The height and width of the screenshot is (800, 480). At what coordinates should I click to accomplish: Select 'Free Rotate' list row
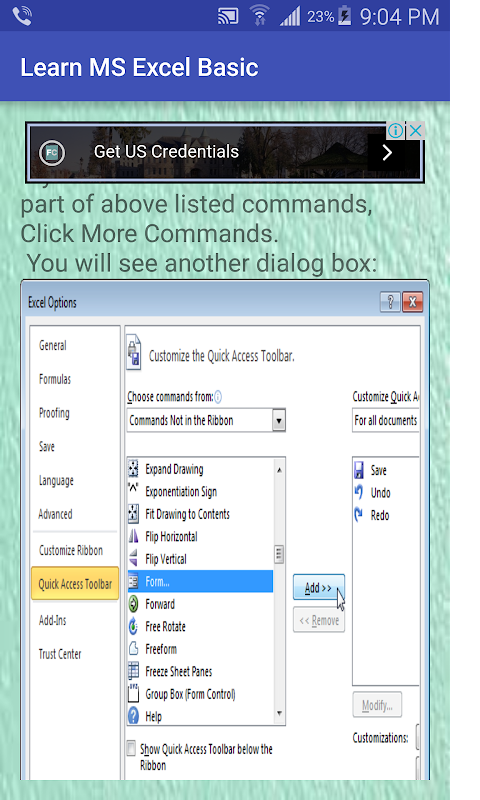(x=200, y=626)
